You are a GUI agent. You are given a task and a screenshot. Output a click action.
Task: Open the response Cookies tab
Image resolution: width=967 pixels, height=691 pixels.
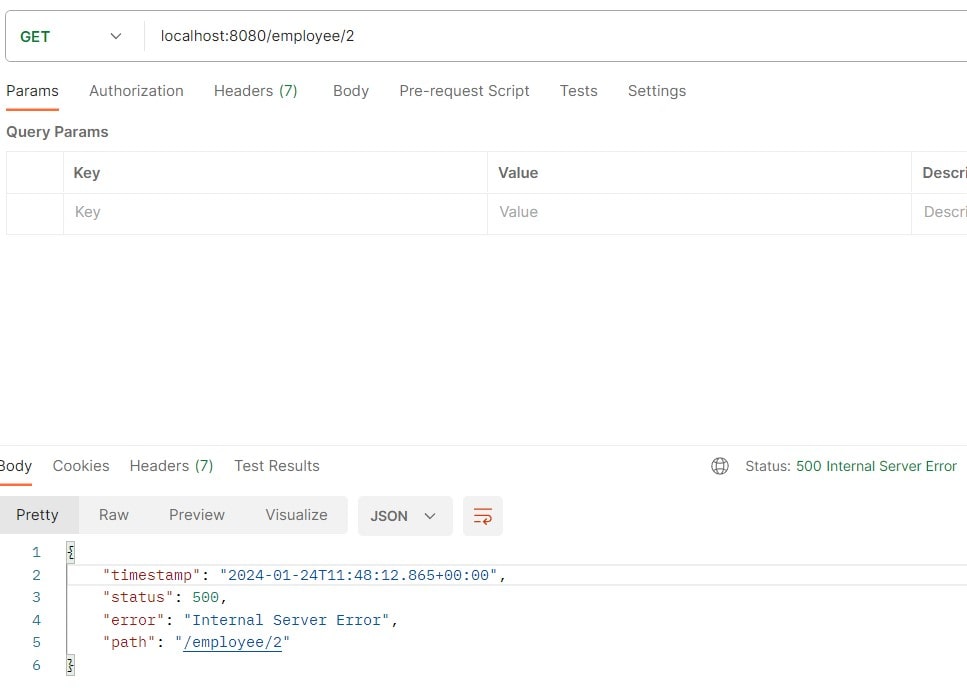(x=81, y=466)
